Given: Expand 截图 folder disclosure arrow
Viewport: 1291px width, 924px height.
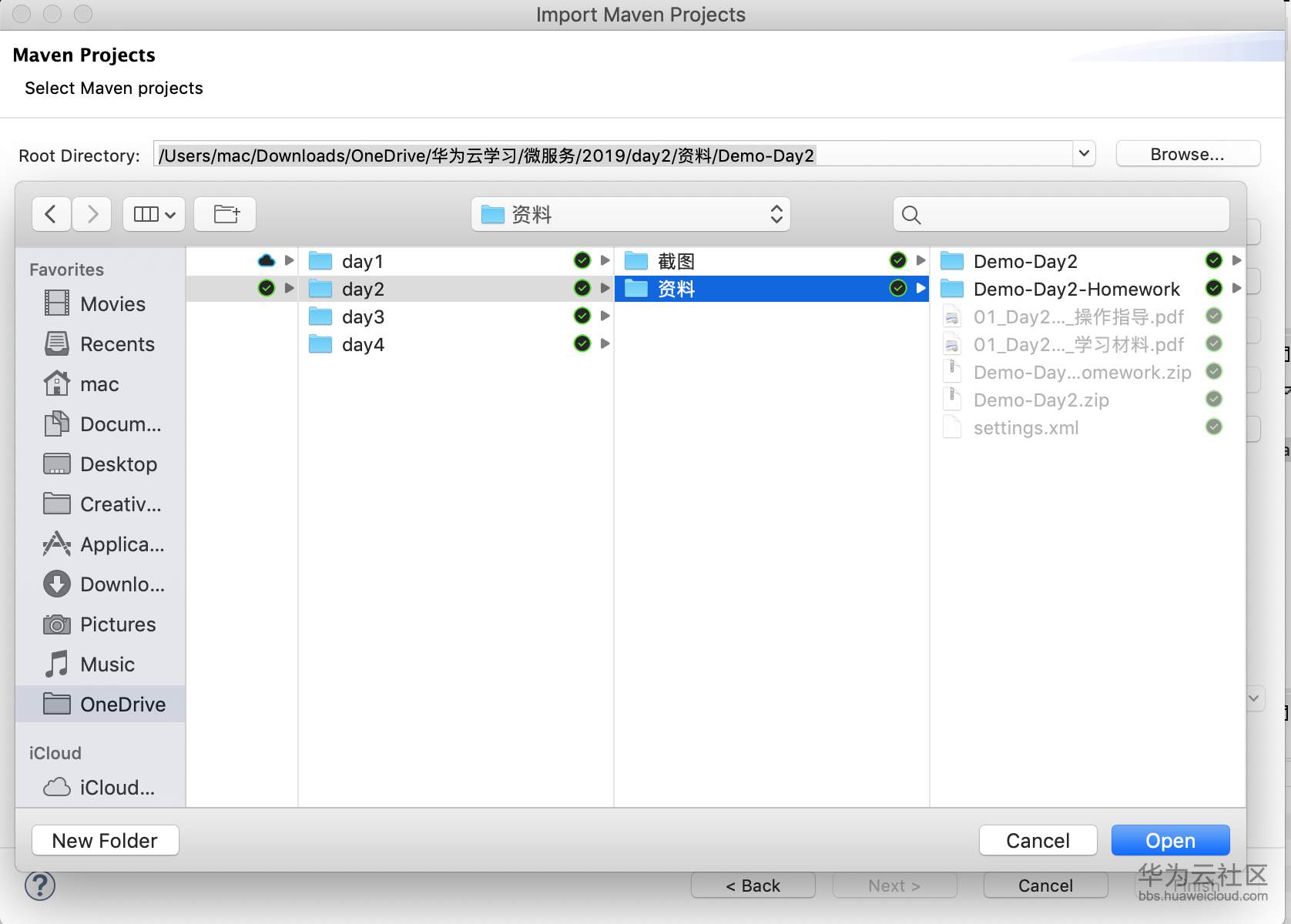Looking at the screenshot, I should (x=921, y=260).
